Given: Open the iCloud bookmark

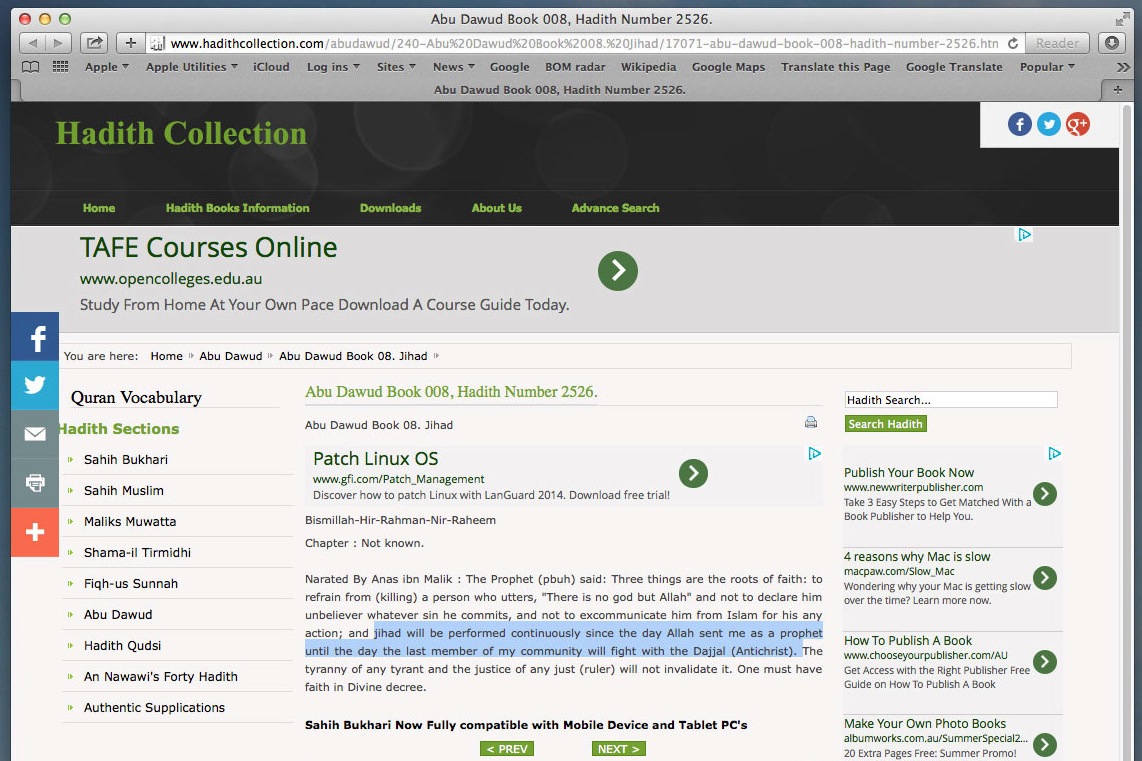Looking at the screenshot, I should pos(271,67).
